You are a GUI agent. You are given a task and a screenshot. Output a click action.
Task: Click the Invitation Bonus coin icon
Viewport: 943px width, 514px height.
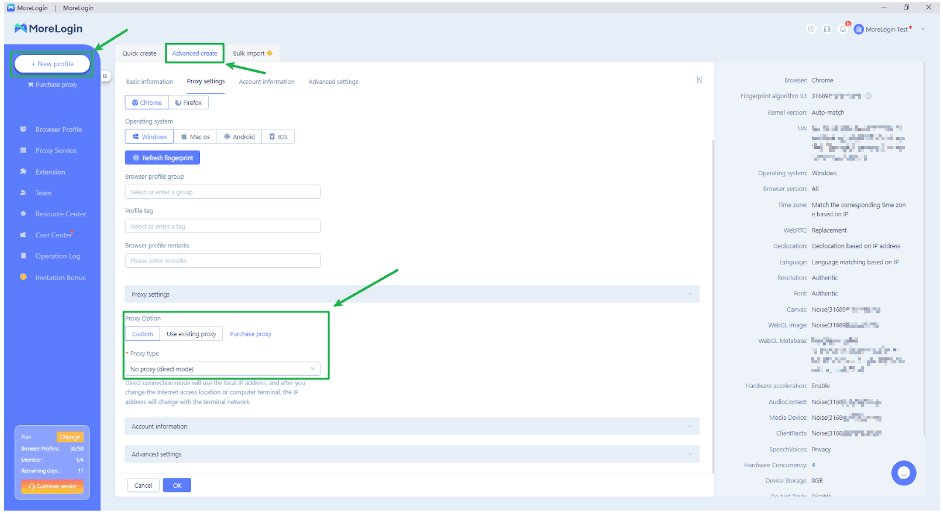[23, 277]
